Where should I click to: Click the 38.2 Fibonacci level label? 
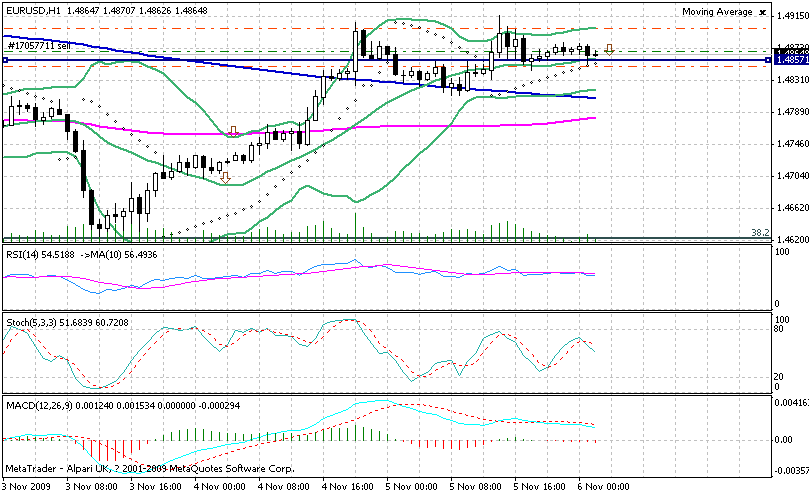[760, 233]
